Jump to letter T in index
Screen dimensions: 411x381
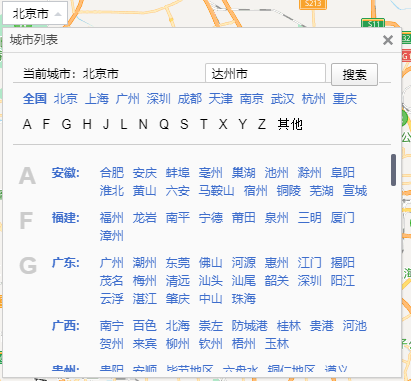click(203, 124)
